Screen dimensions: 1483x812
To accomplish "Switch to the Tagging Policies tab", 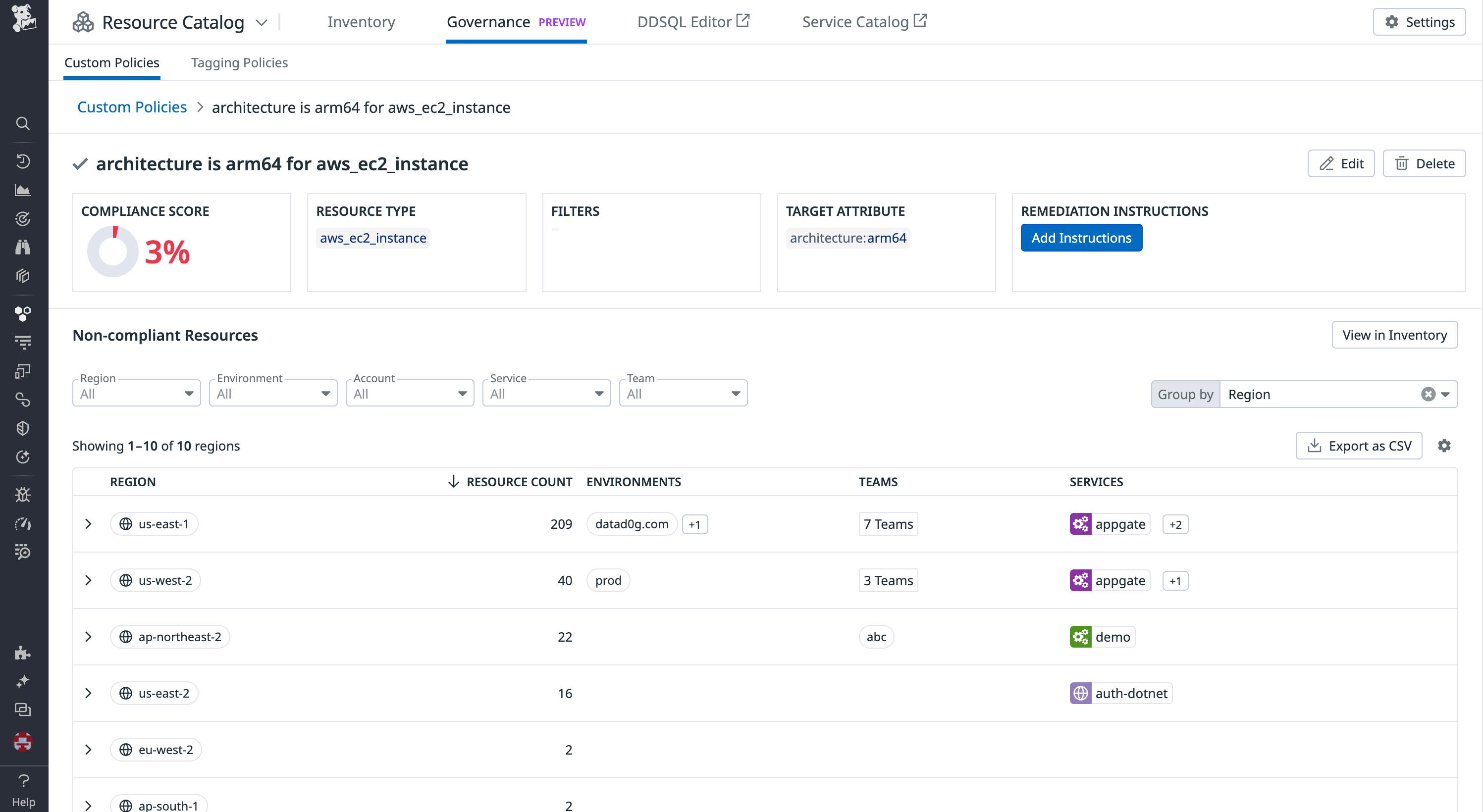I will coord(239,62).
